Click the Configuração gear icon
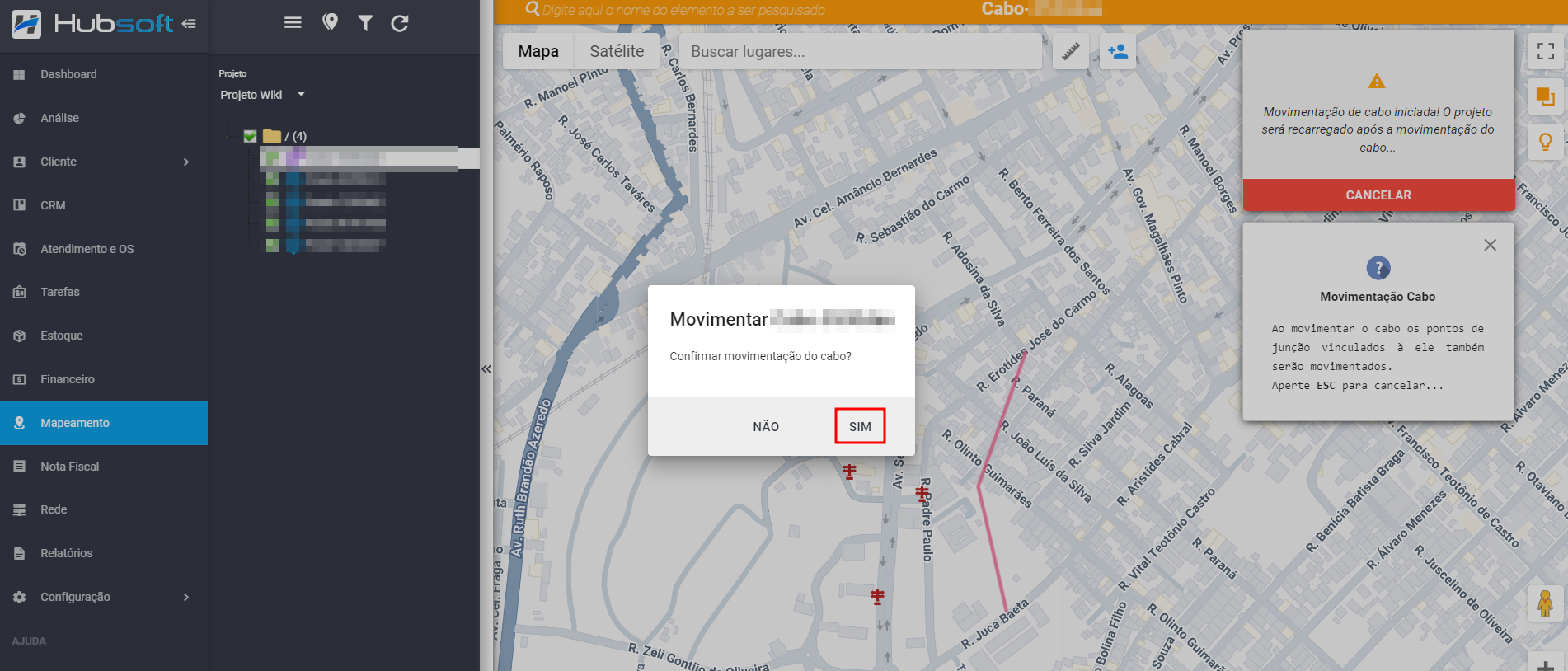The image size is (1568, 671). 20,597
